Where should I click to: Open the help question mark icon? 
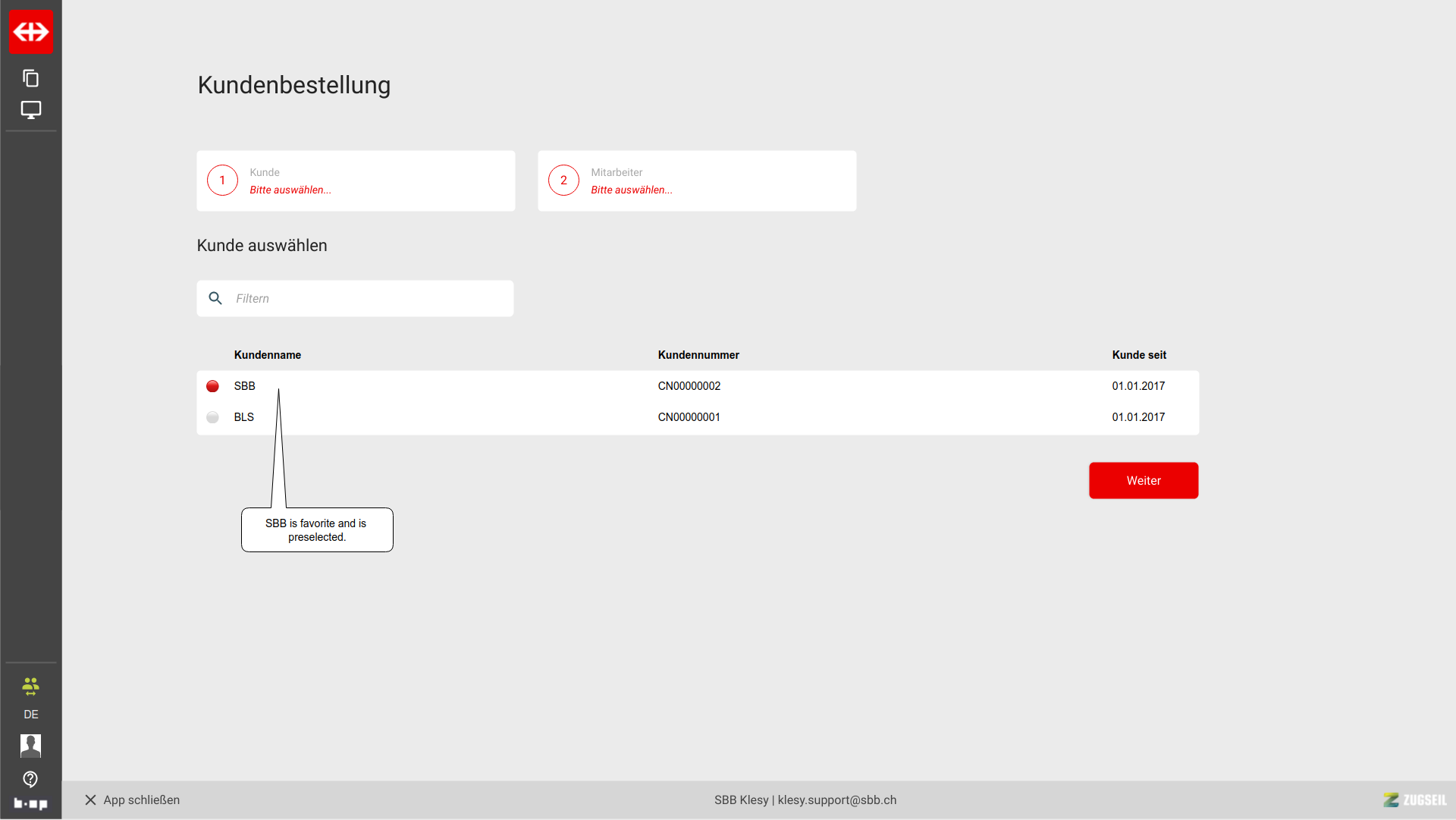coord(31,779)
